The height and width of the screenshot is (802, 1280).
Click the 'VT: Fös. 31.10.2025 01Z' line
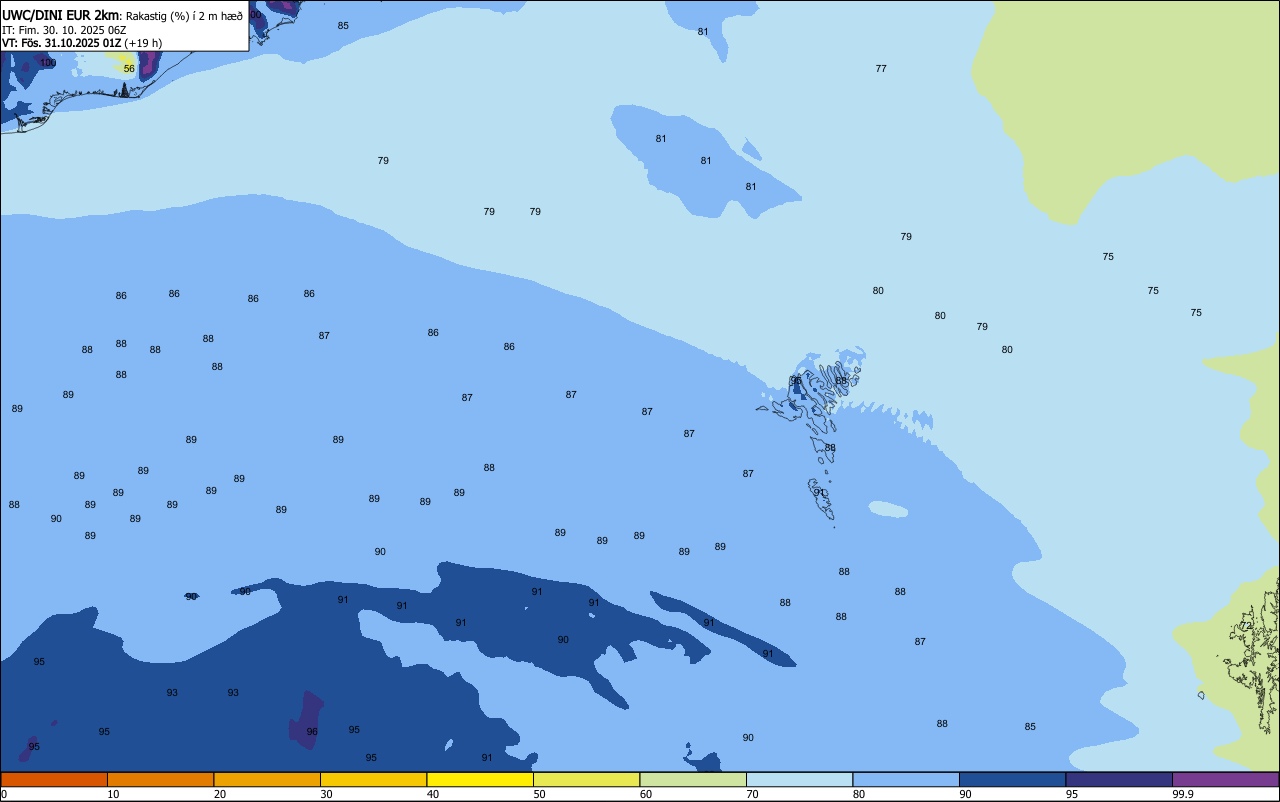click(61, 43)
